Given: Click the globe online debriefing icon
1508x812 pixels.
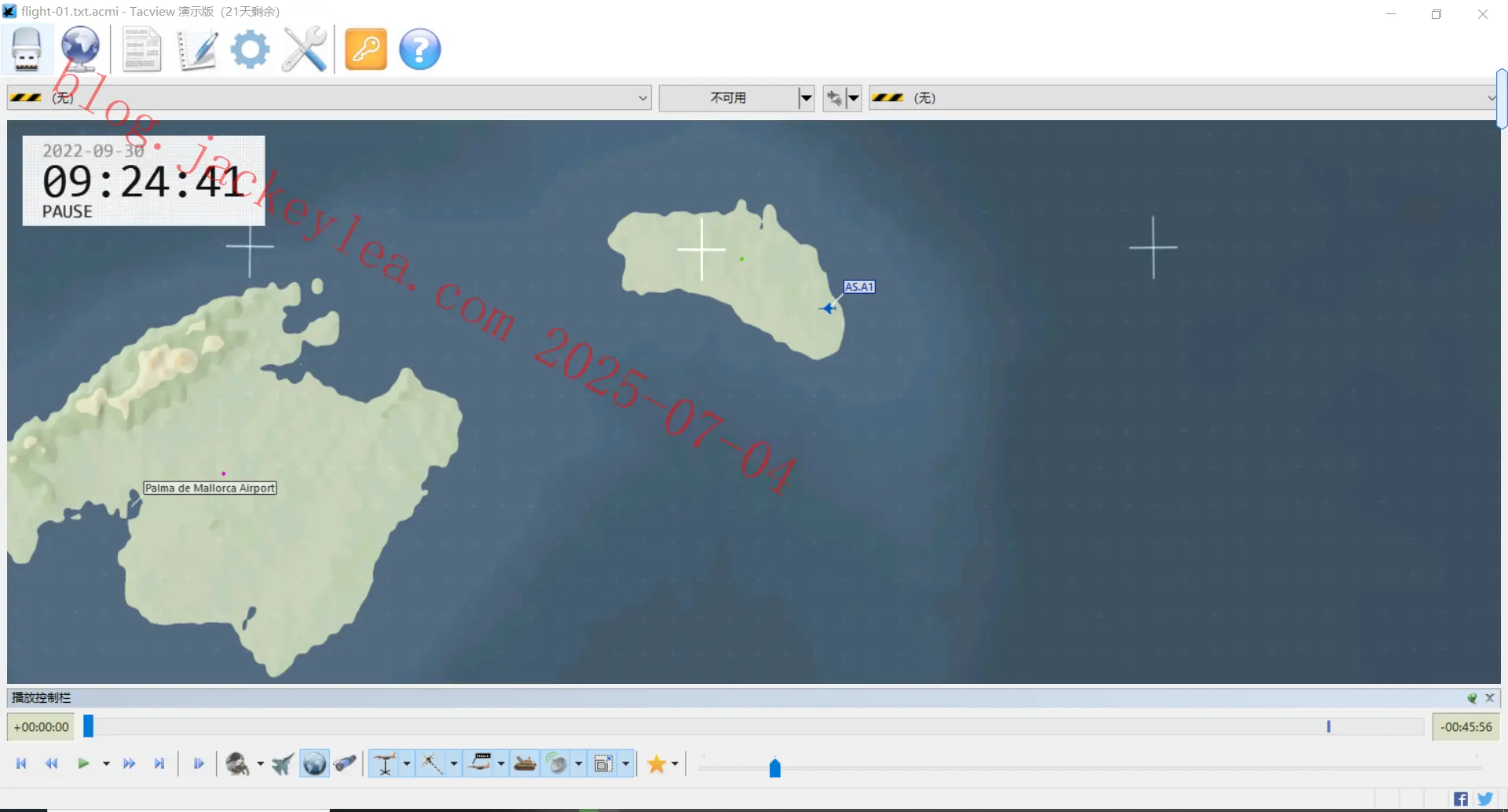Looking at the screenshot, I should click(81, 49).
